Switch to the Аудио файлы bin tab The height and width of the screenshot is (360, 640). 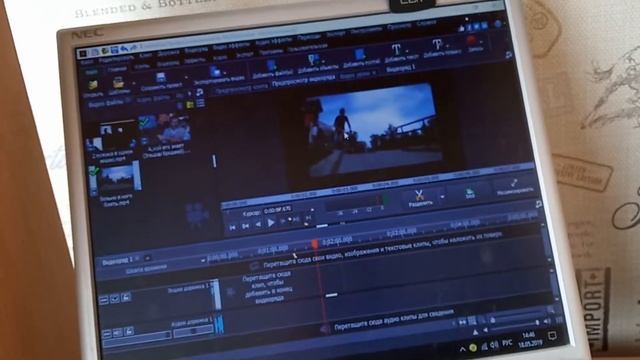tap(153, 98)
